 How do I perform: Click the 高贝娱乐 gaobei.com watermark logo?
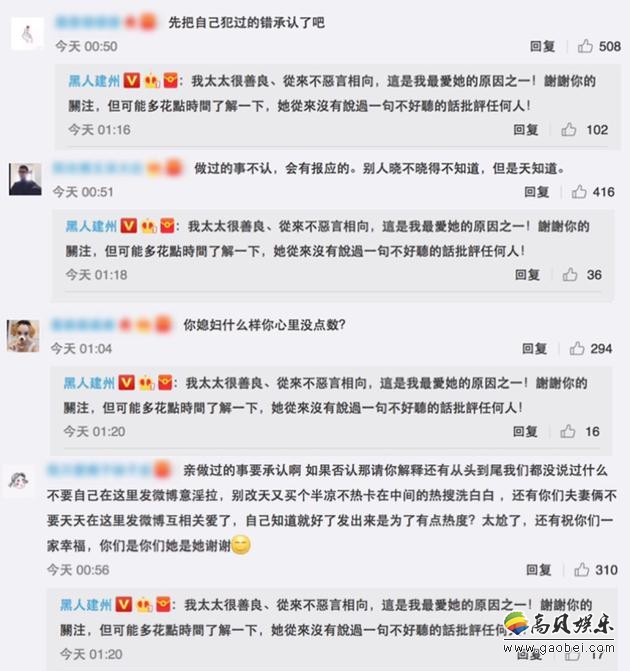click(x=559, y=632)
